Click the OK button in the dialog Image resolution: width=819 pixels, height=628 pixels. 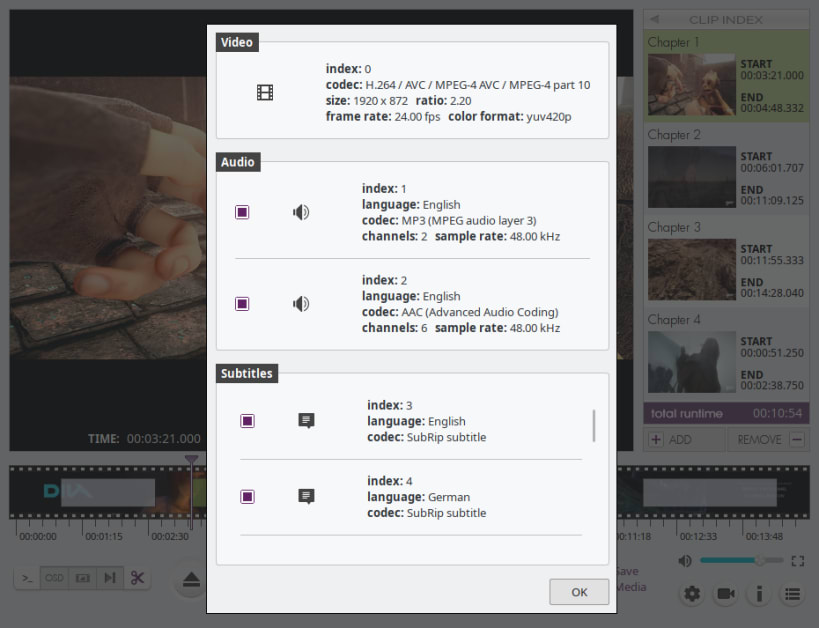tap(579, 591)
